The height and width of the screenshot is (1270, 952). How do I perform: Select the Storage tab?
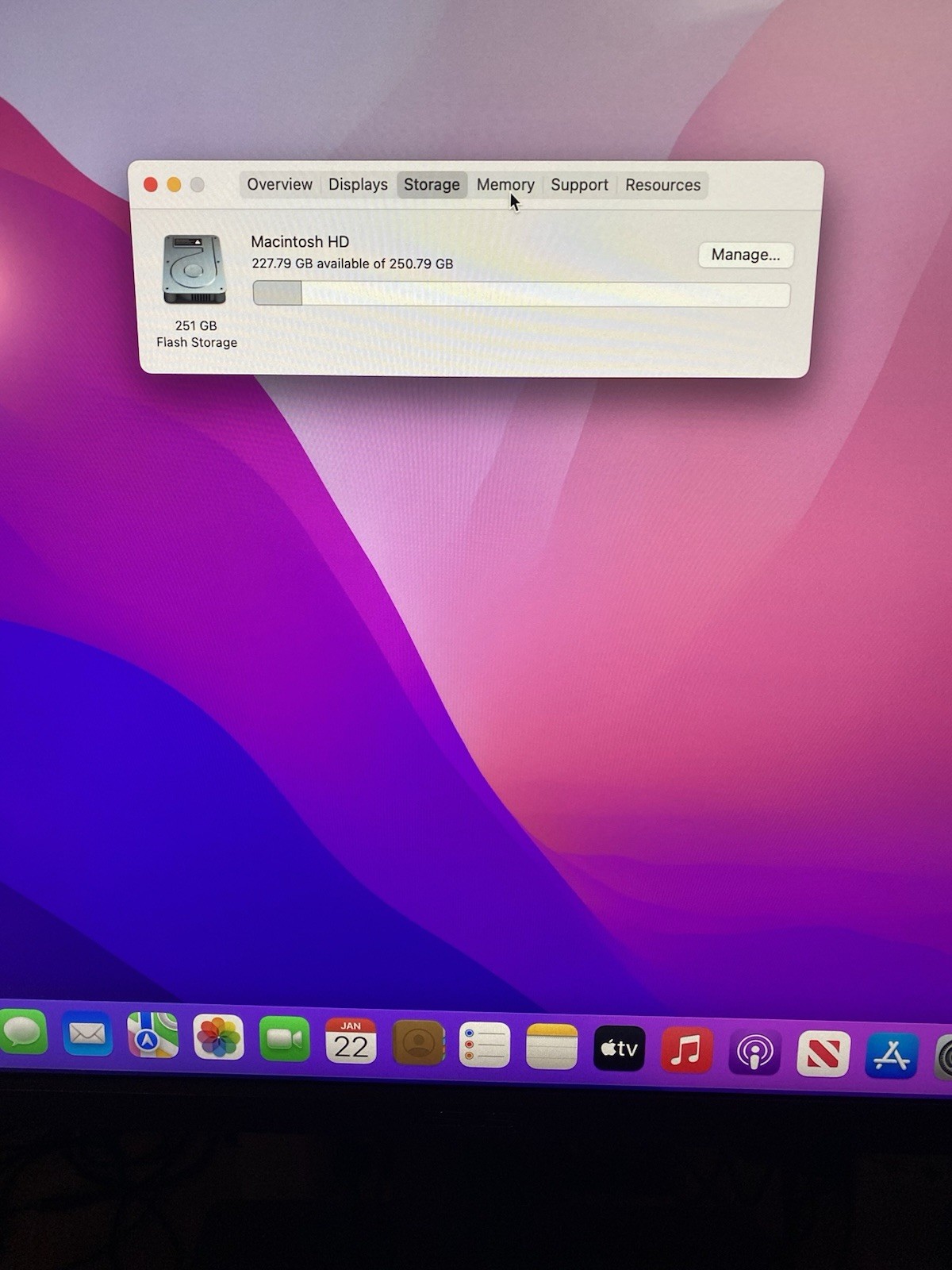[432, 184]
